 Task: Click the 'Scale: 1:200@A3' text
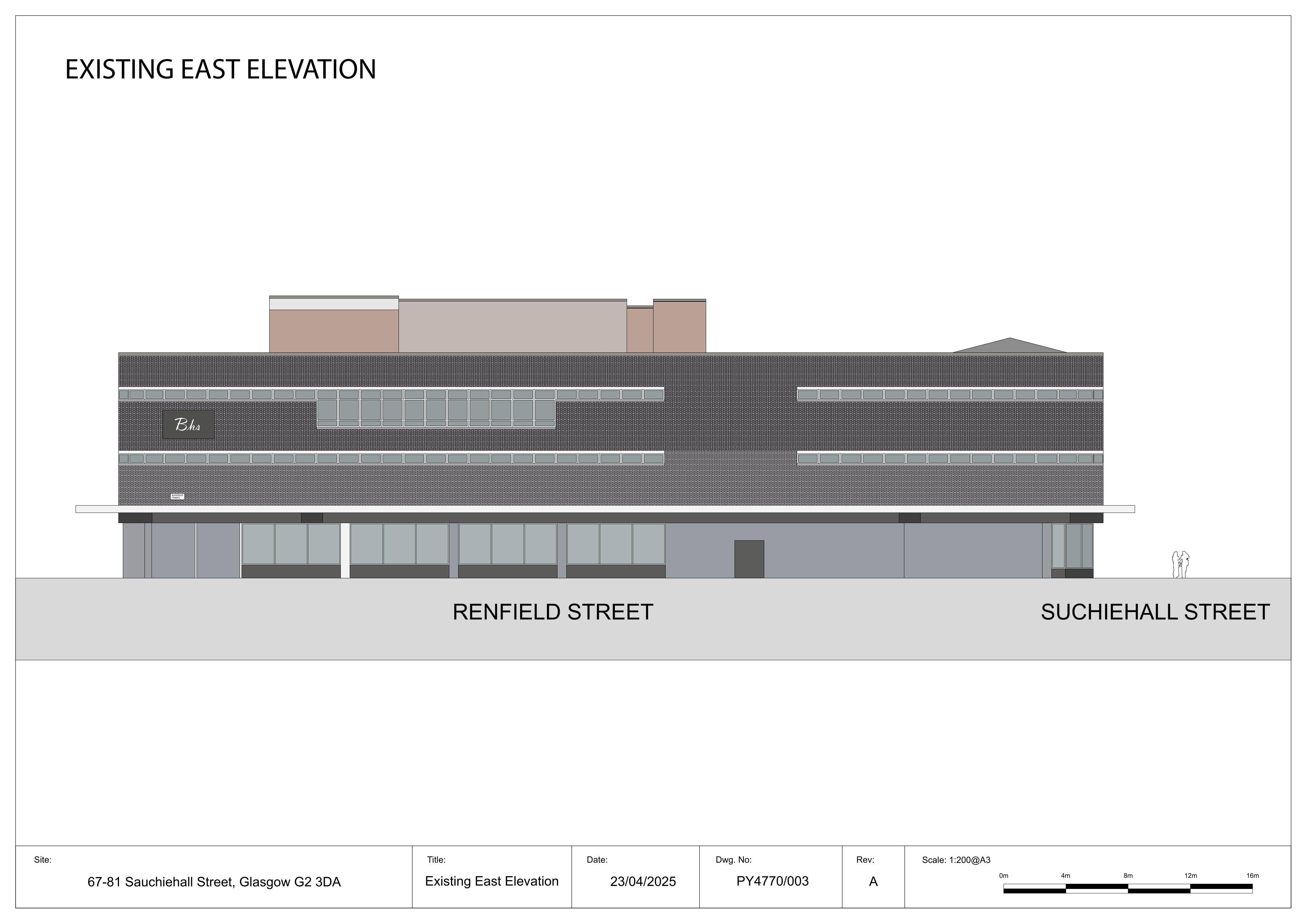(x=956, y=860)
